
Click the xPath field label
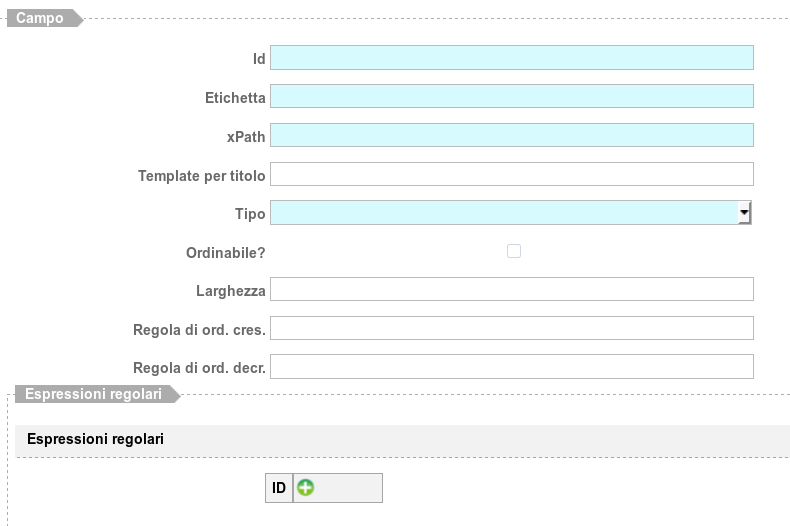click(x=246, y=137)
